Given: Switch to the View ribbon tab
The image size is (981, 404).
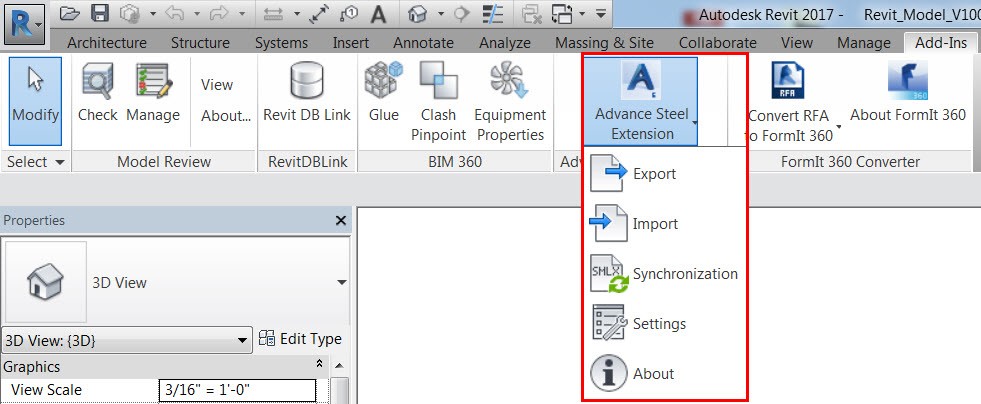Looking at the screenshot, I should pyautogui.click(x=797, y=43).
